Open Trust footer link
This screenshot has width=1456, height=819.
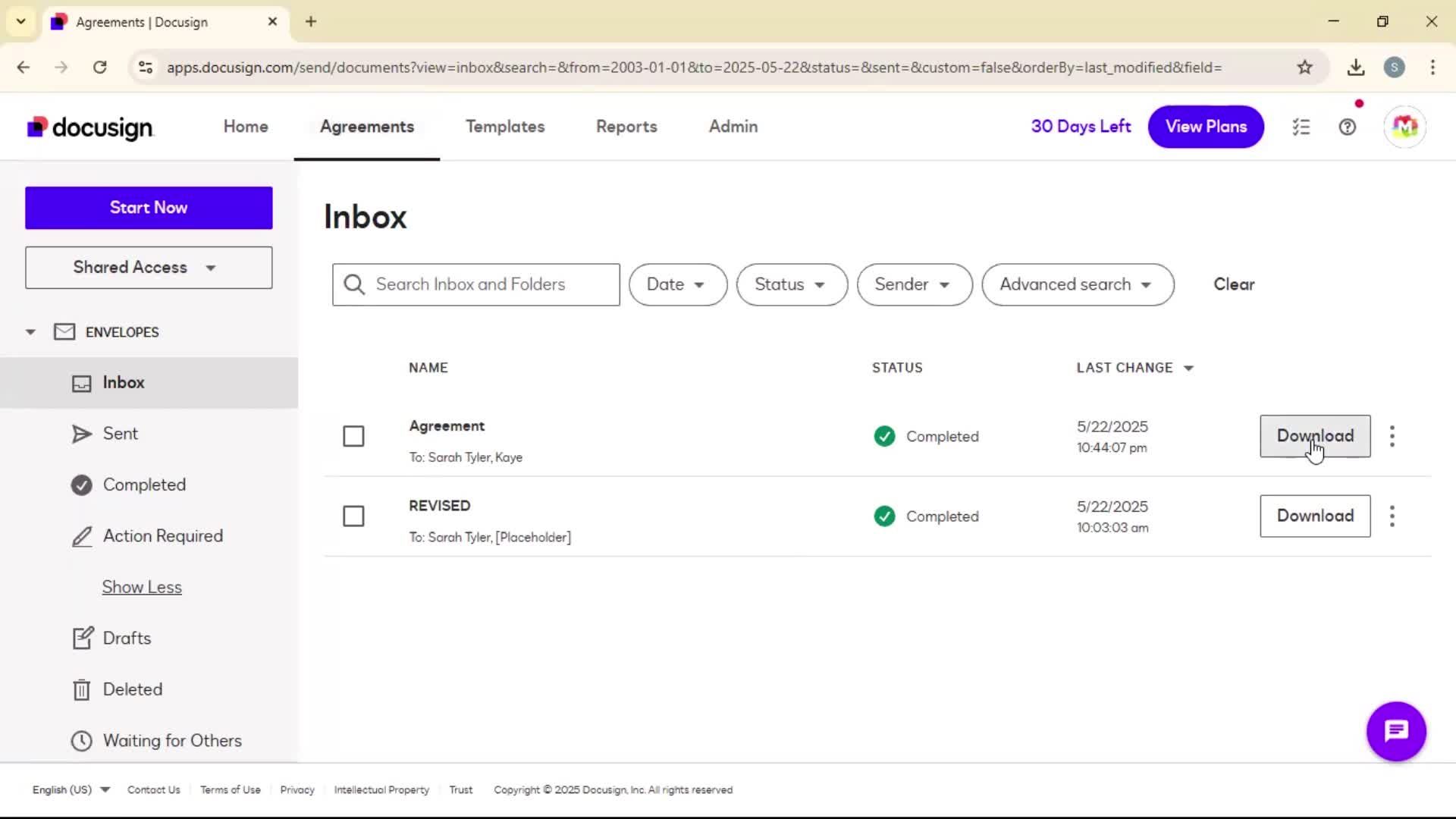point(461,790)
